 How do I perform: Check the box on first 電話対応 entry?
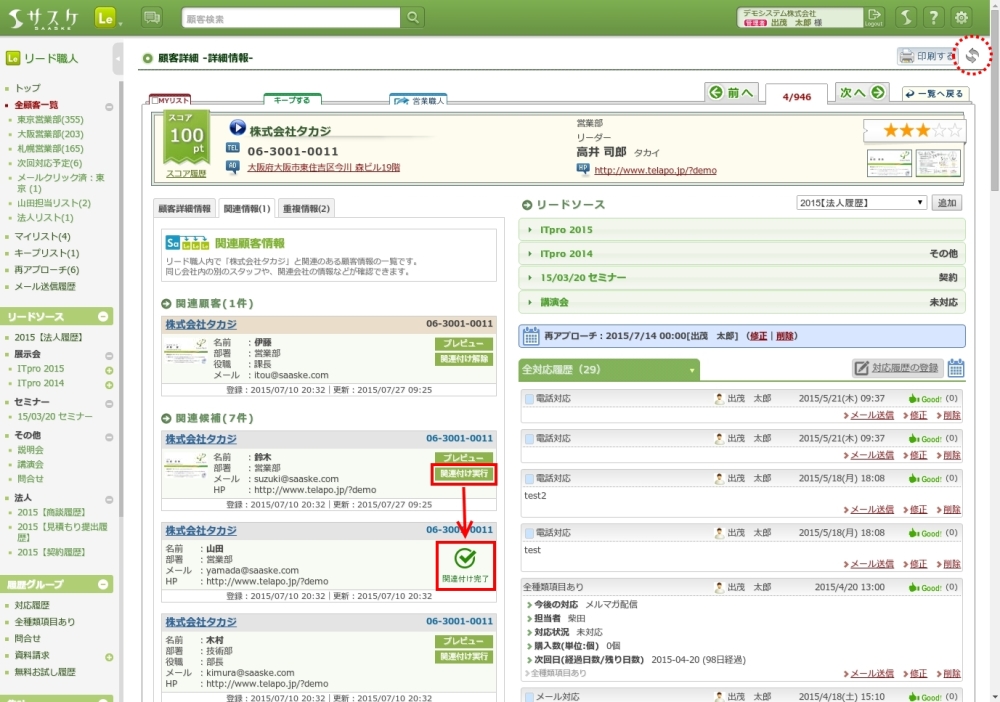coord(530,398)
